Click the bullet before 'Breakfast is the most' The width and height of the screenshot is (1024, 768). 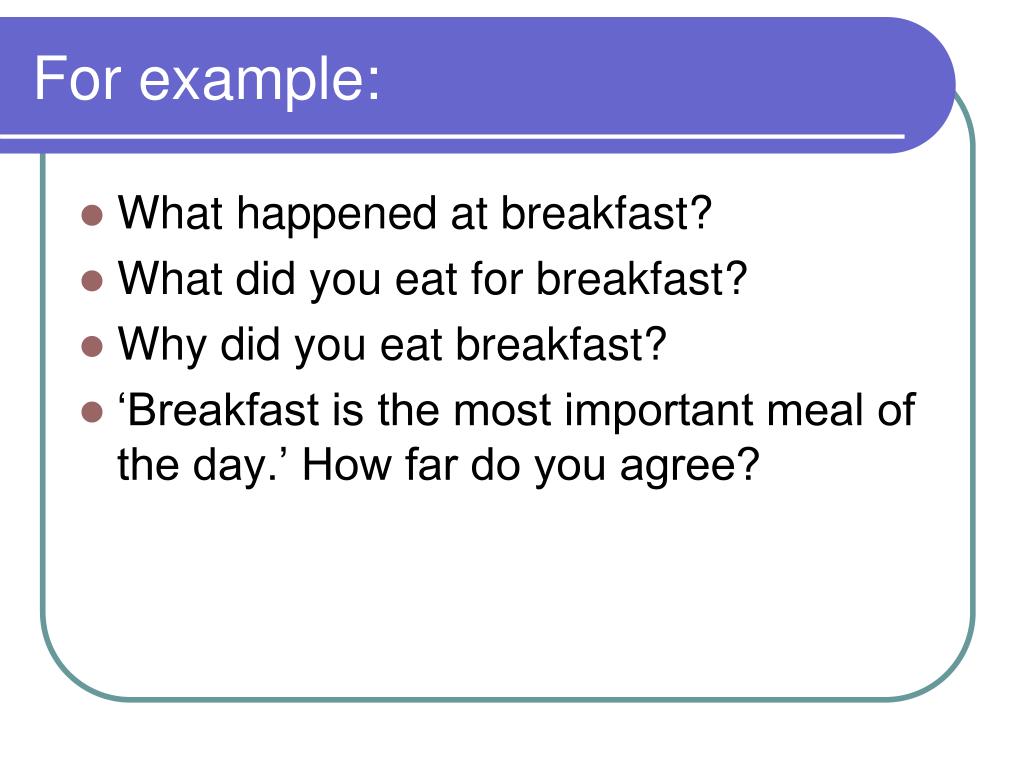(92, 412)
